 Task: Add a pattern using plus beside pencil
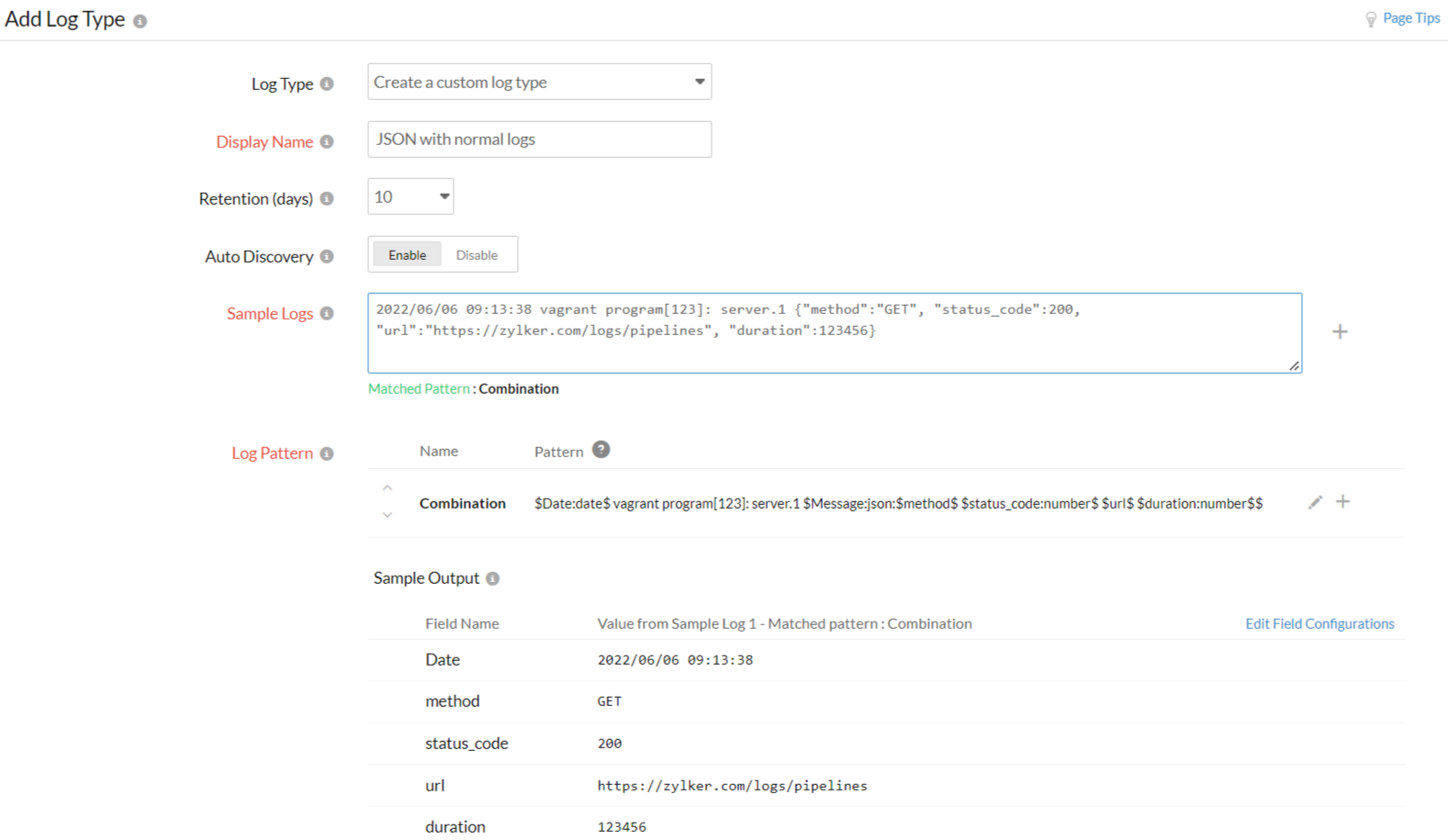1342,501
